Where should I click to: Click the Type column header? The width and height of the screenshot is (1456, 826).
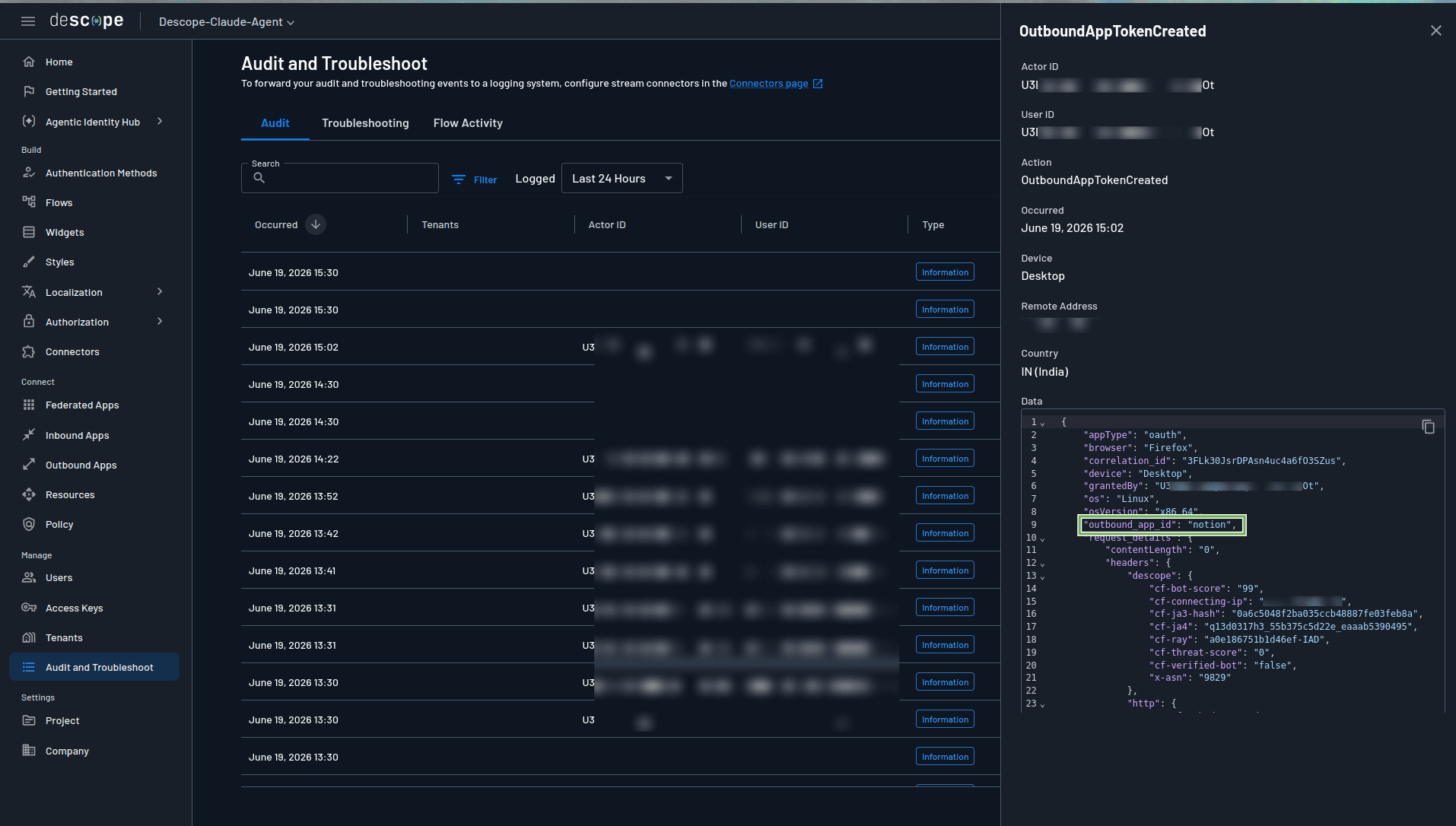(933, 225)
